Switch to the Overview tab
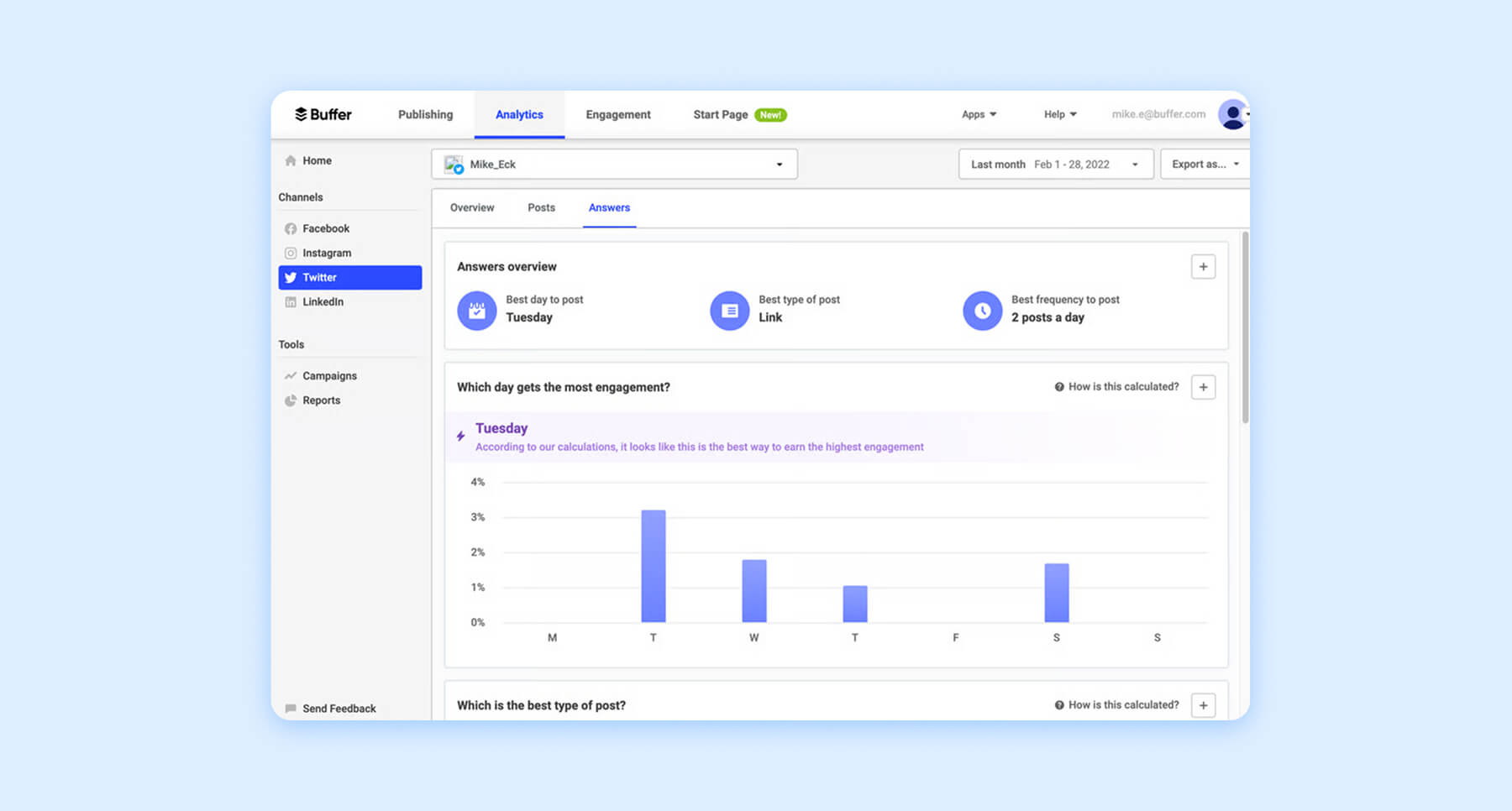The height and width of the screenshot is (811, 1512). point(471,207)
